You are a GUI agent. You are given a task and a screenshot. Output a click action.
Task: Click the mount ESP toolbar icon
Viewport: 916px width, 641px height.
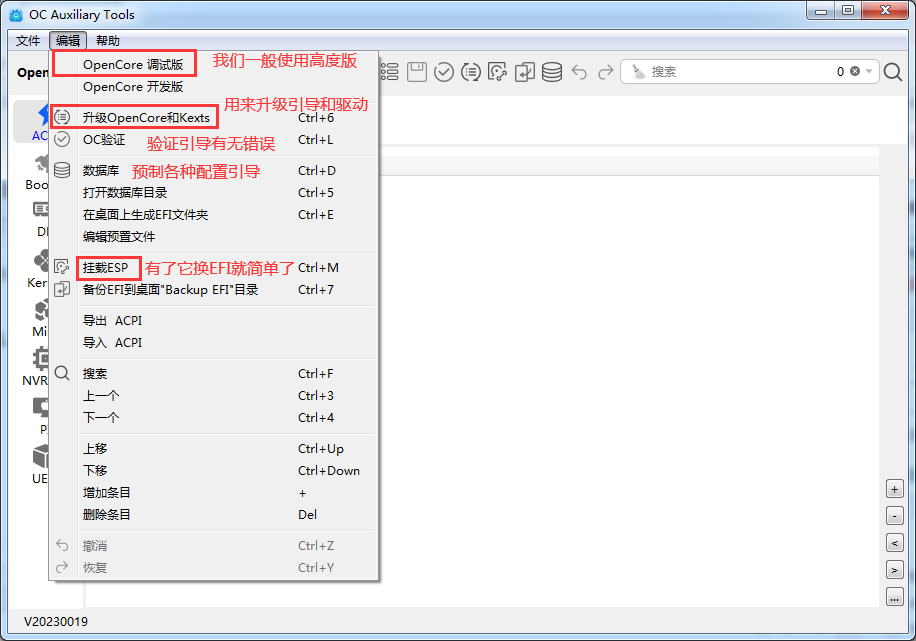498,72
